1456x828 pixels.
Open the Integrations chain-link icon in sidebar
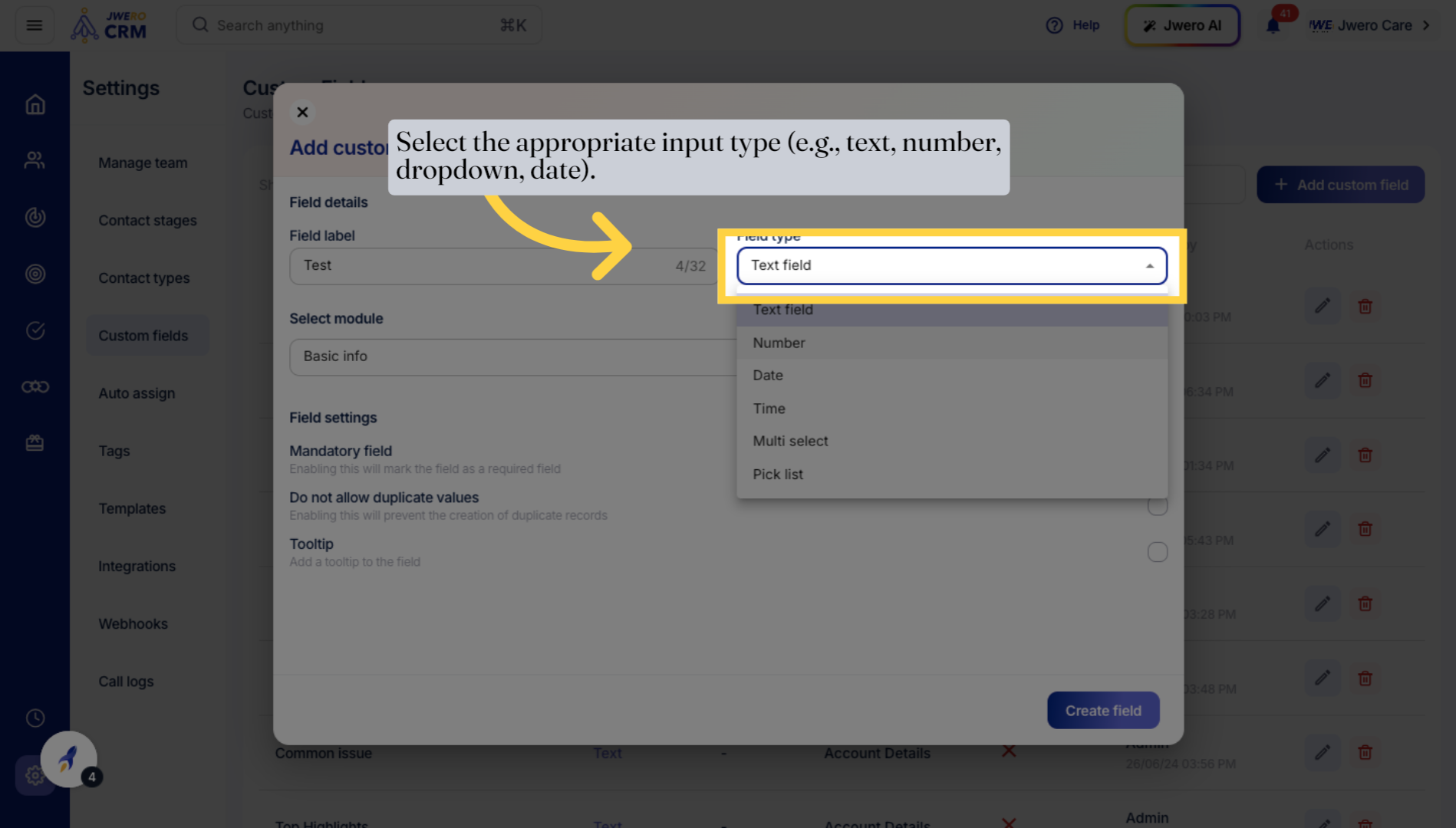35,386
